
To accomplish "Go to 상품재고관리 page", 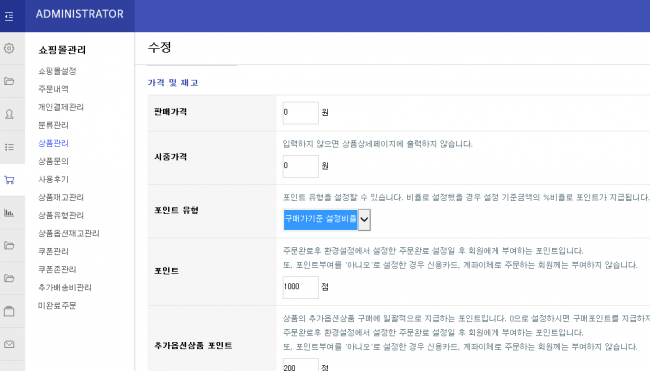I will click(61, 197).
